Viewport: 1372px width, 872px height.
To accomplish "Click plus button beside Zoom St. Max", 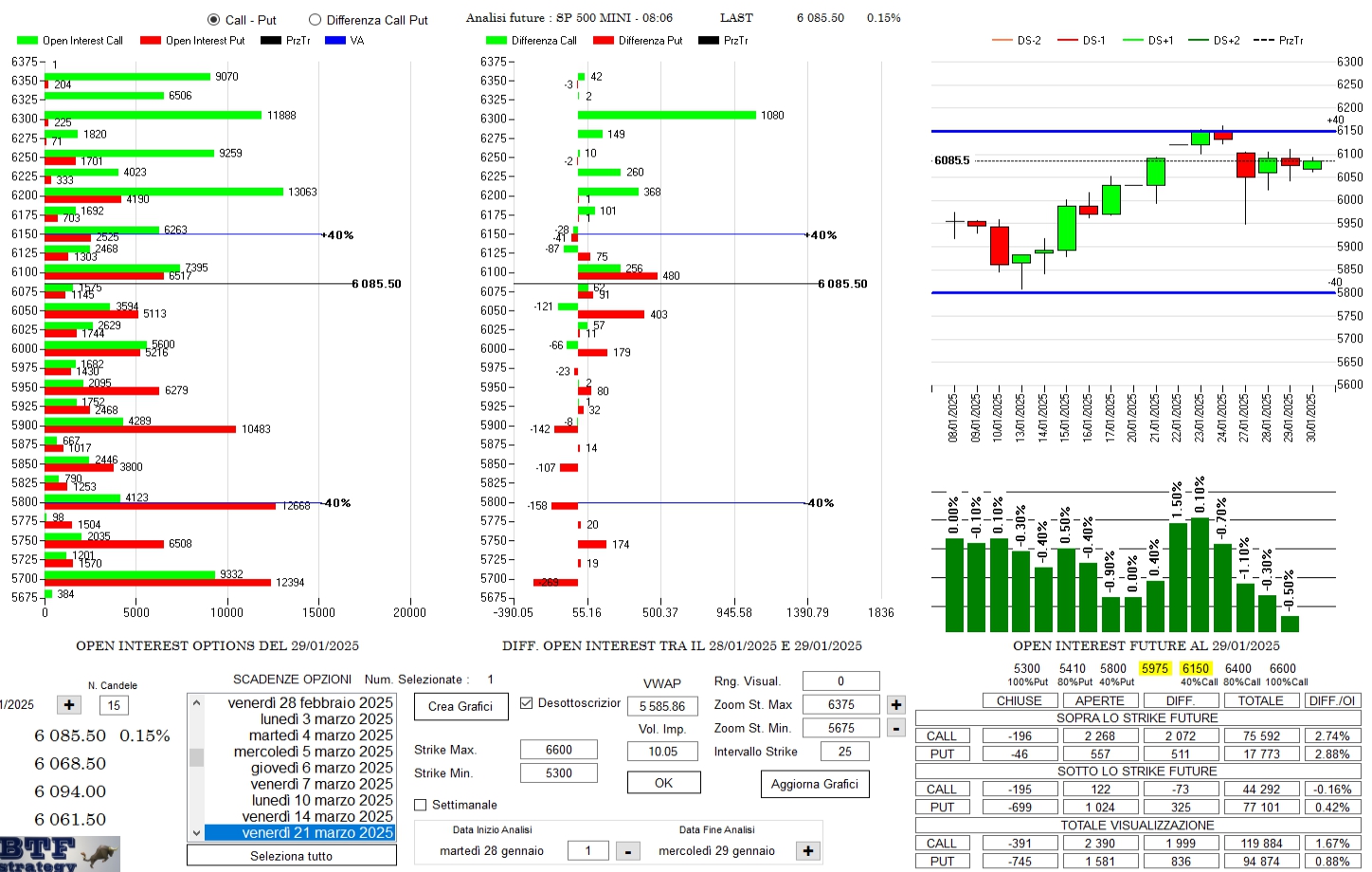I will tap(896, 705).
